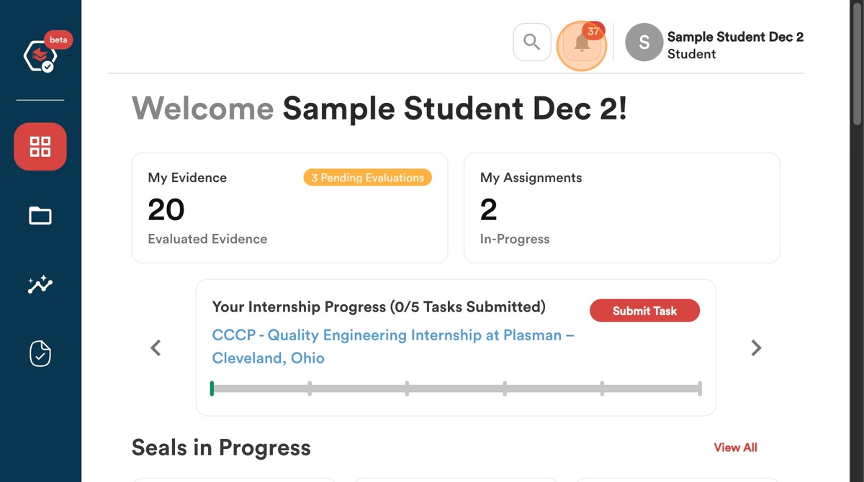Open the My Assignments card
The width and height of the screenshot is (864, 482).
click(622, 208)
